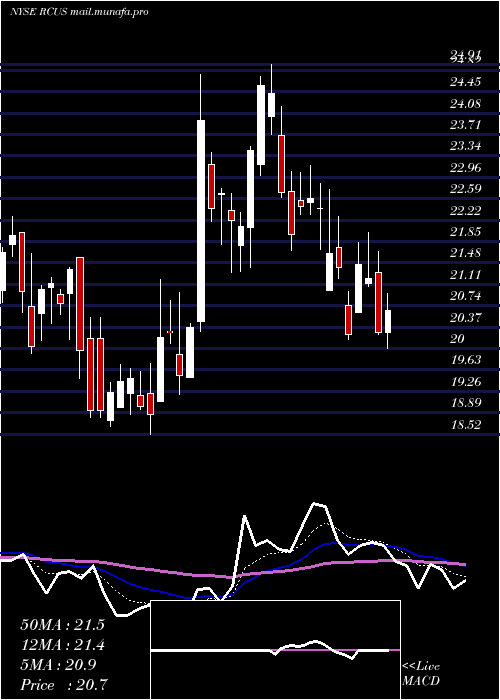
Task: Click the 19.63 price axis label
Action: (x=466, y=360)
